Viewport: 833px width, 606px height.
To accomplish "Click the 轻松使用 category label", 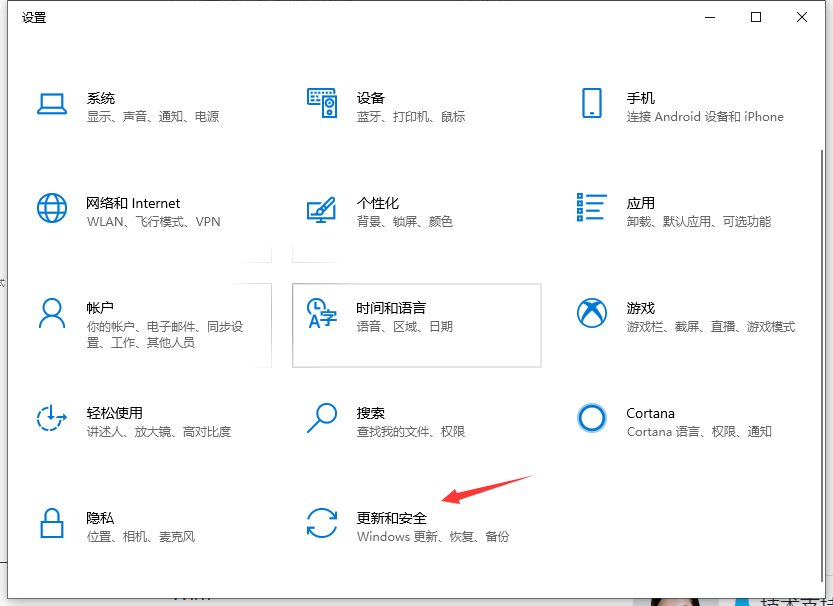I will pos(114,413).
